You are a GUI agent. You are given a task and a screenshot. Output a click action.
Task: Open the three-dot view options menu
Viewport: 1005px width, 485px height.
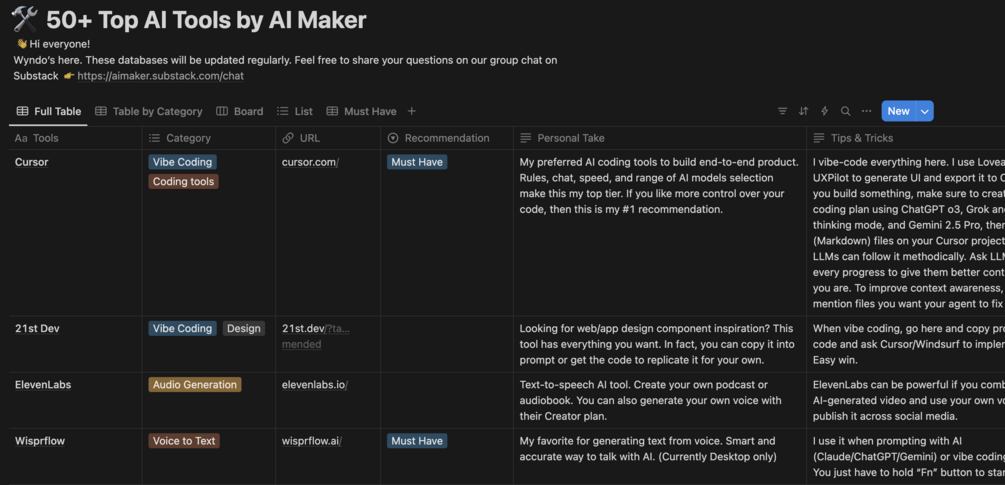click(866, 111)
